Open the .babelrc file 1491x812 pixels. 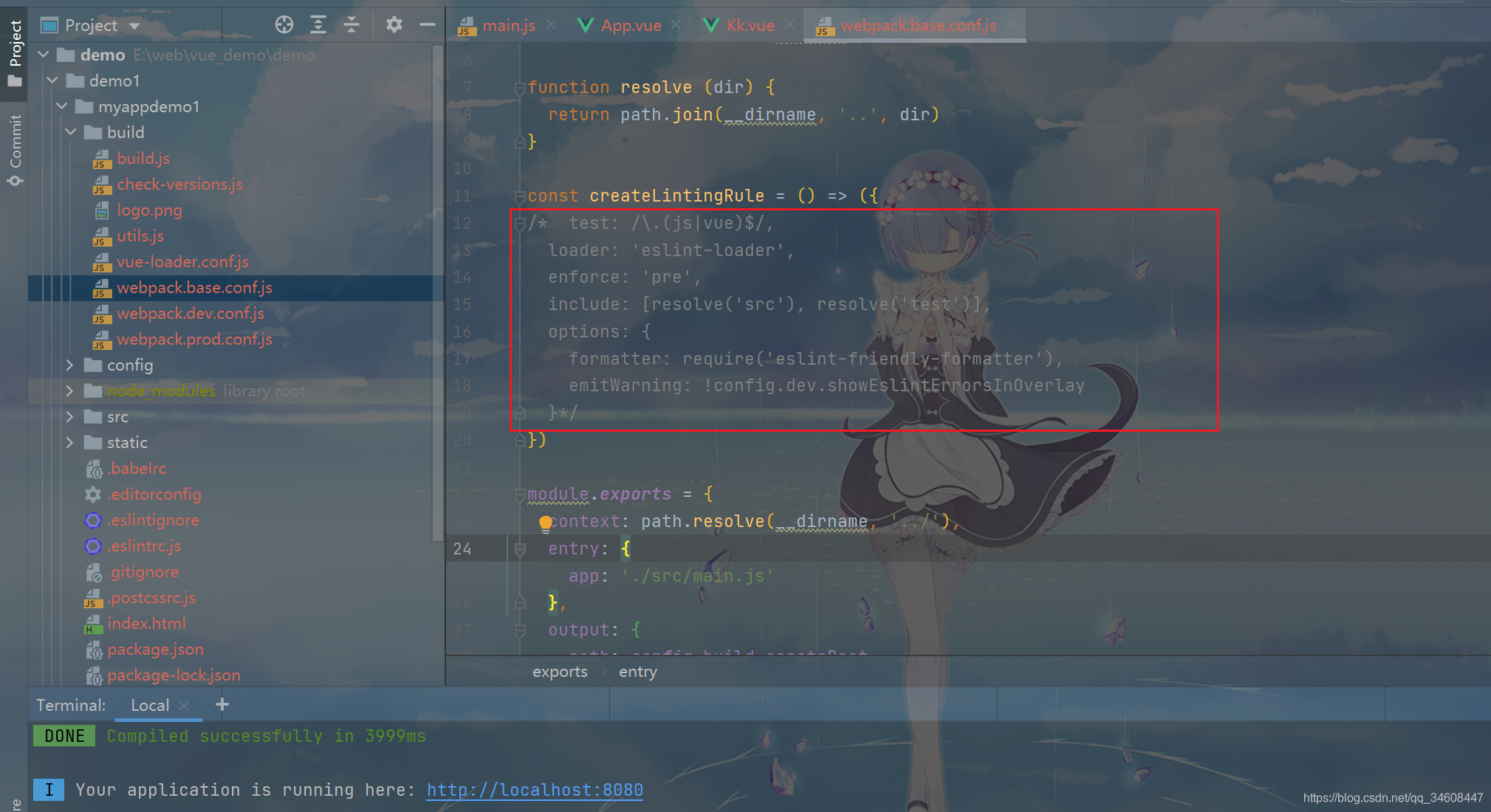[x=137, y=468]
